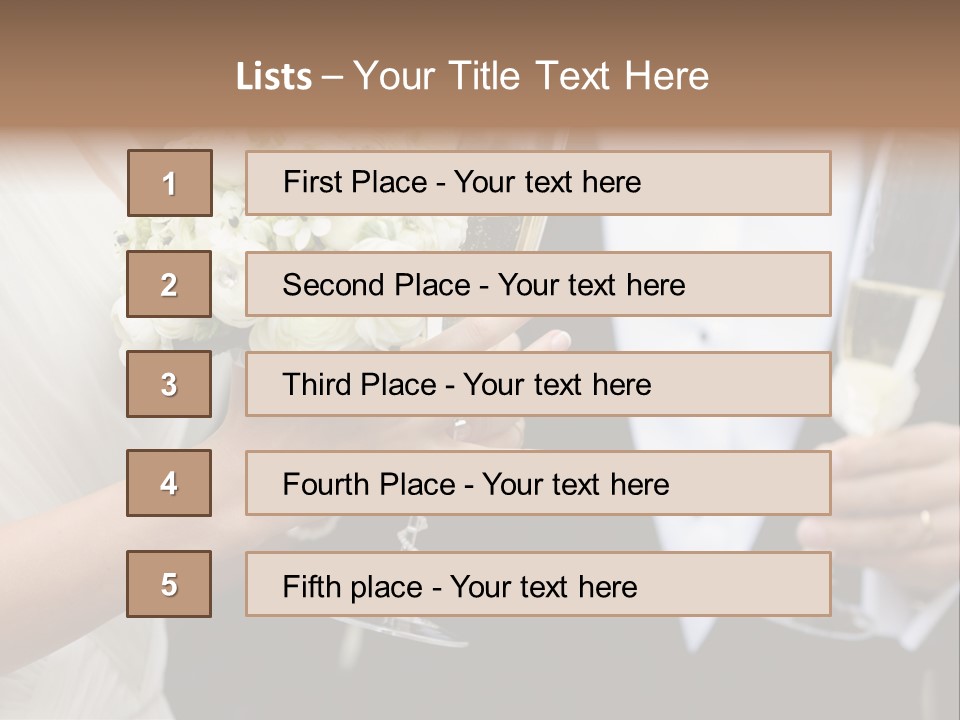
Task: Click 'First Place - Your text here' field
Action: pyautogui.click(x=538, y=183)
